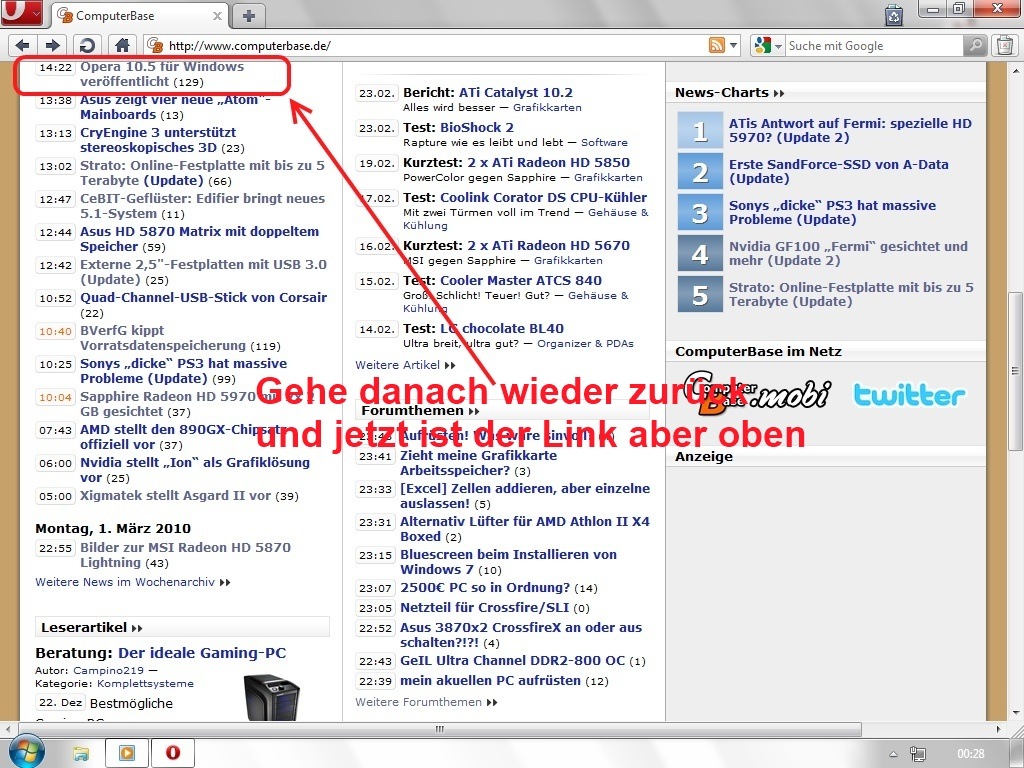This screenshot has height=768, width=1024.
Task: Open Quad-Channel-USB-Stick von Corsair link
Action: (204, 298)
